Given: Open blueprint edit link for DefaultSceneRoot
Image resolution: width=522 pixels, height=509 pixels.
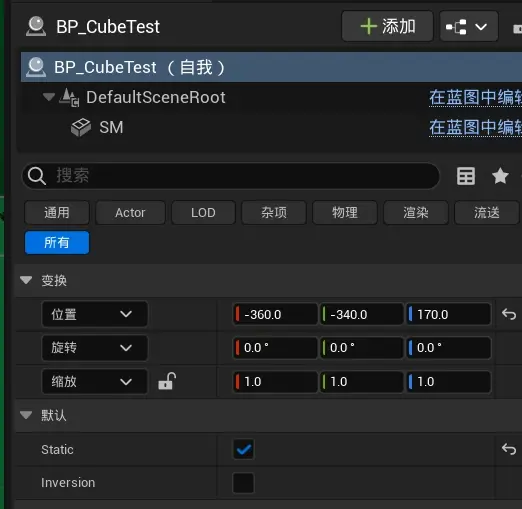Looking at the screenshot, I should [475, 97].
